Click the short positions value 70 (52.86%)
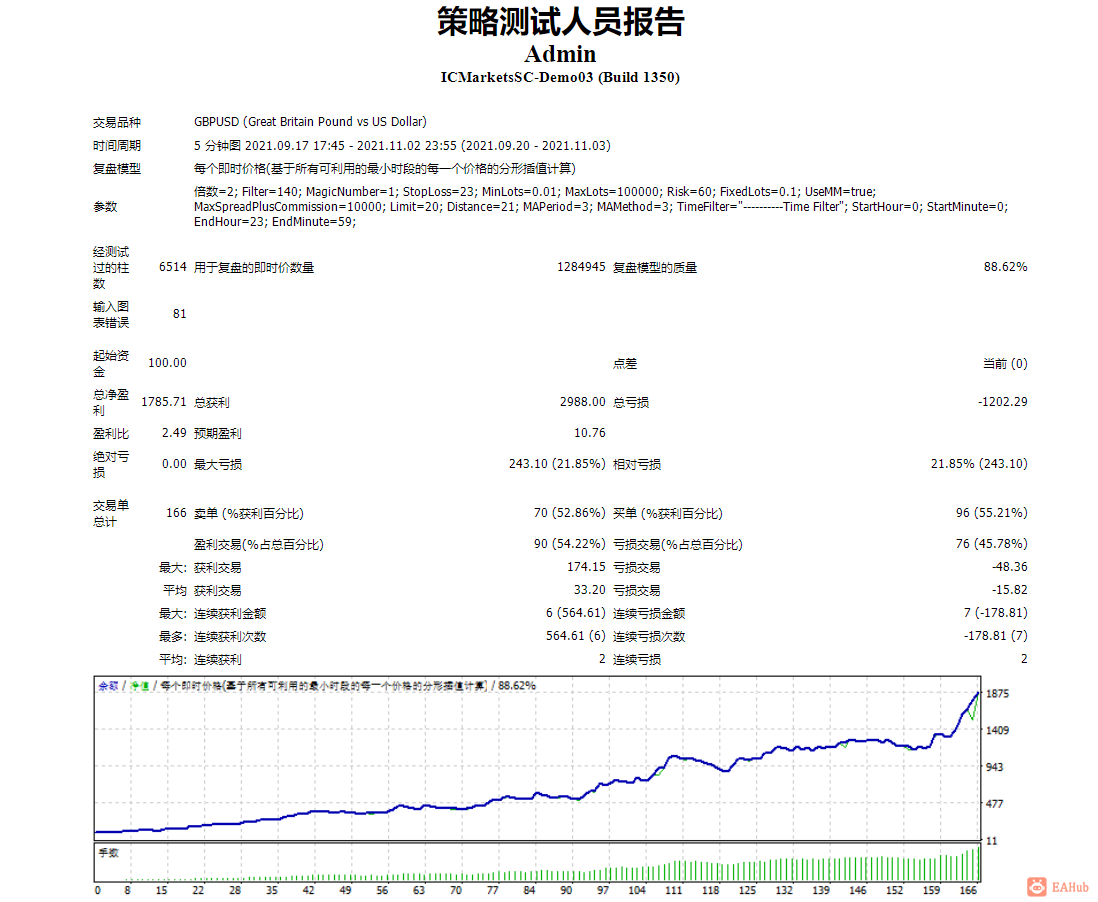 (x=569, y=513)
